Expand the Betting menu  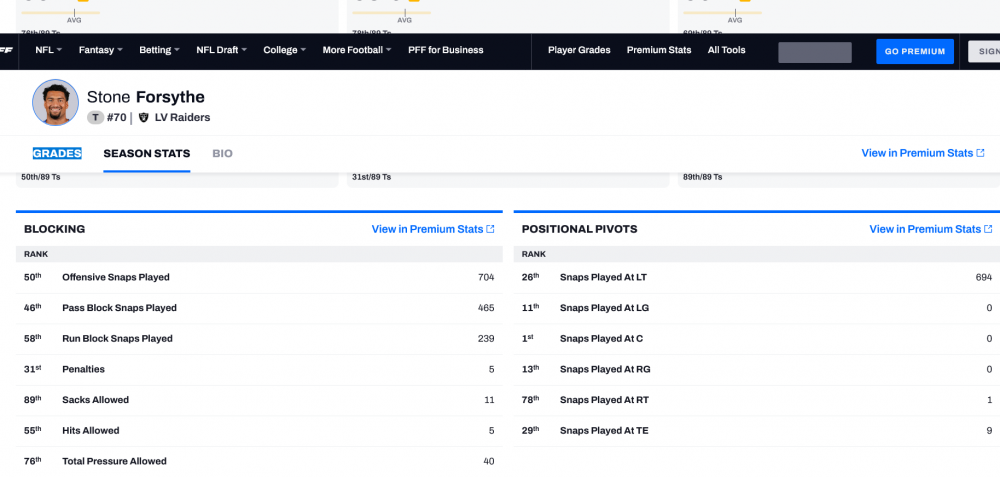159,50
